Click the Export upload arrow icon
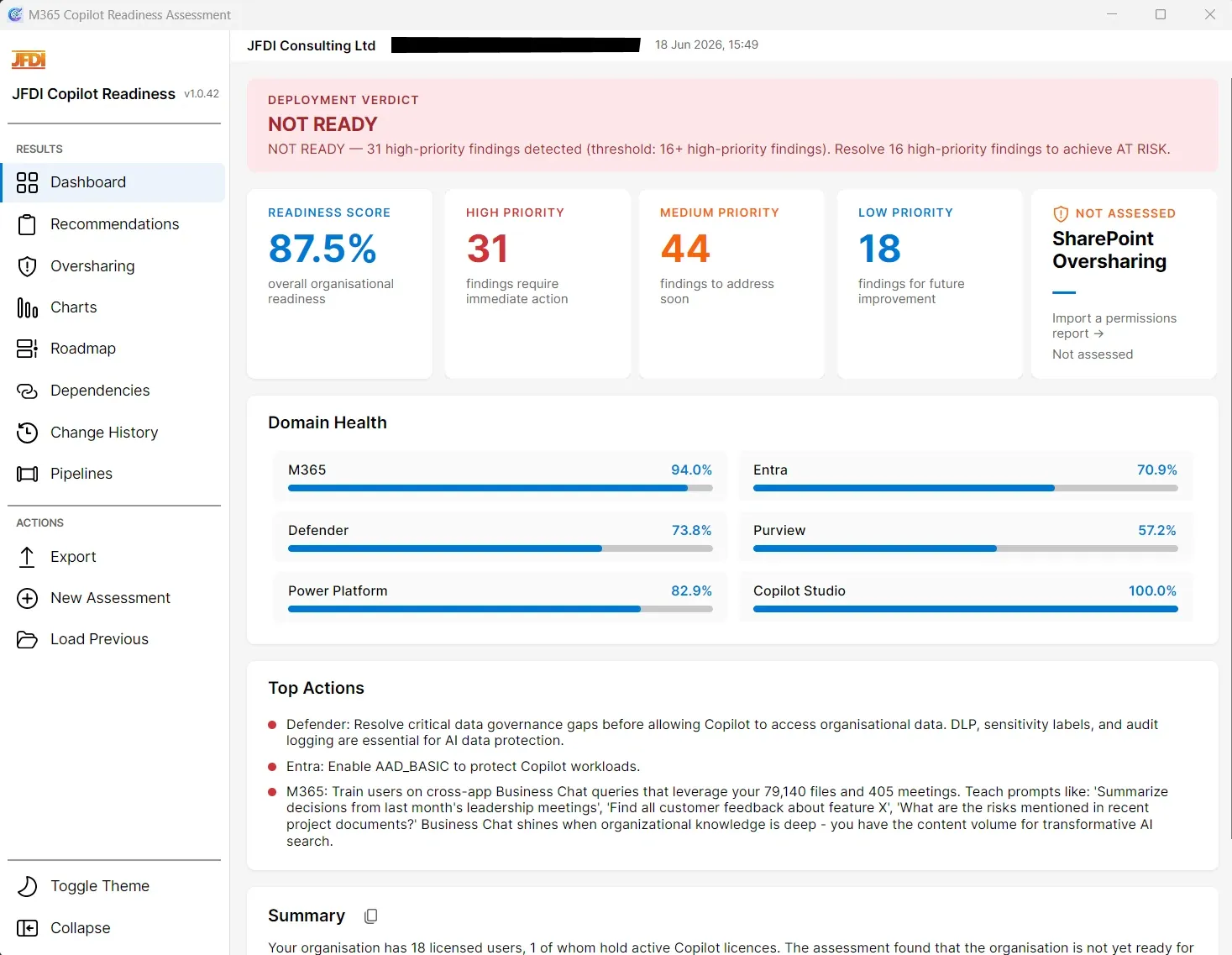 [x=28, y=557]
